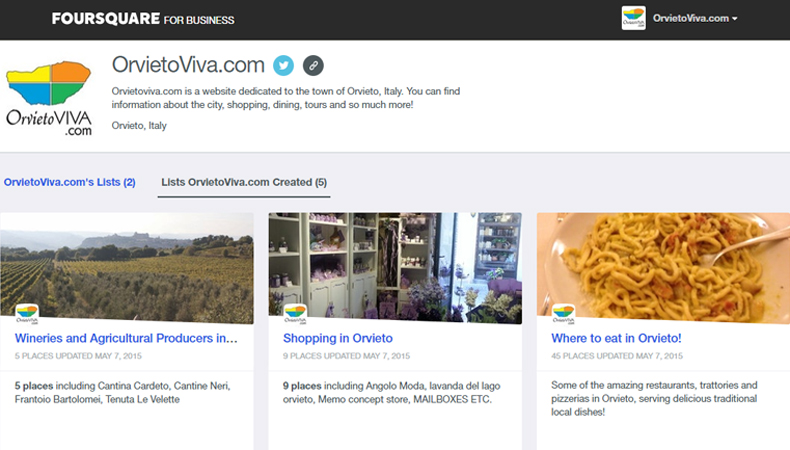Click small author badge on Where to eat card

coord(563,314)
